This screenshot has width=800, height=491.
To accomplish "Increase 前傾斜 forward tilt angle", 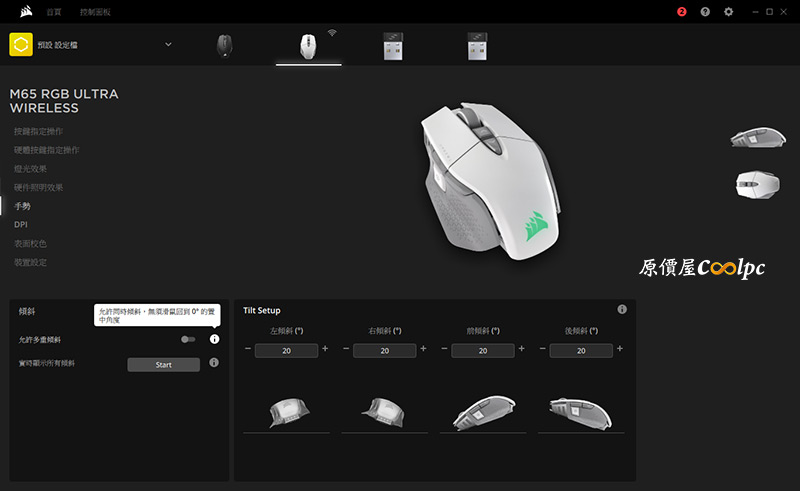I will (x=521, y=349).
